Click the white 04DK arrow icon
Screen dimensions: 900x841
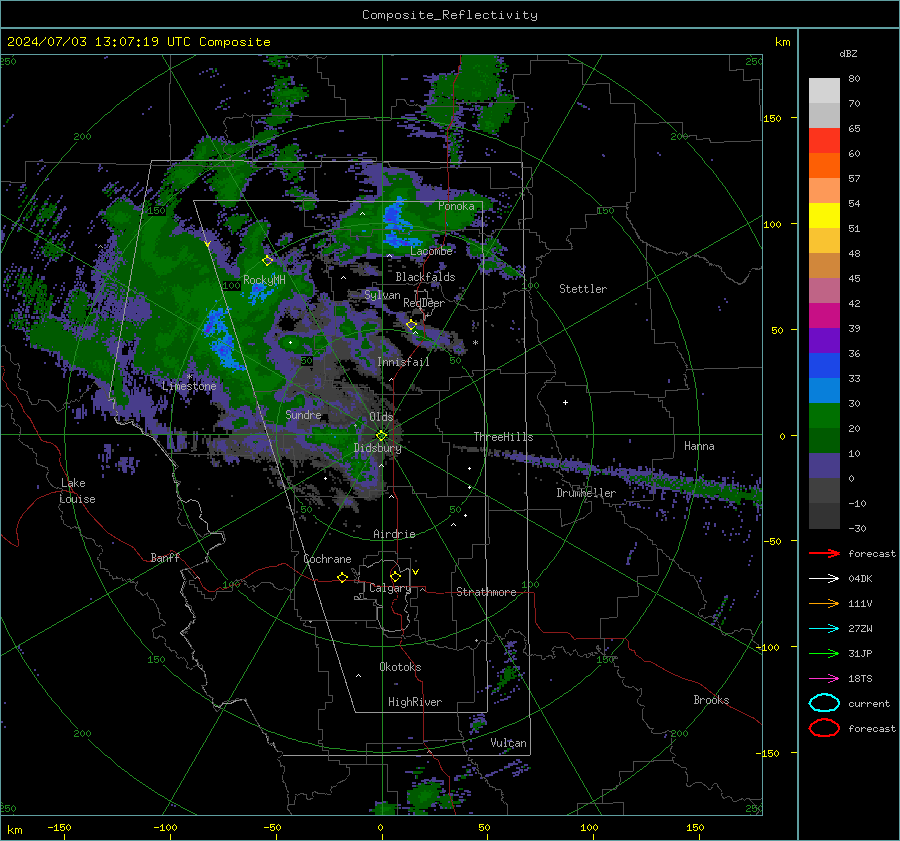[824, 579]
